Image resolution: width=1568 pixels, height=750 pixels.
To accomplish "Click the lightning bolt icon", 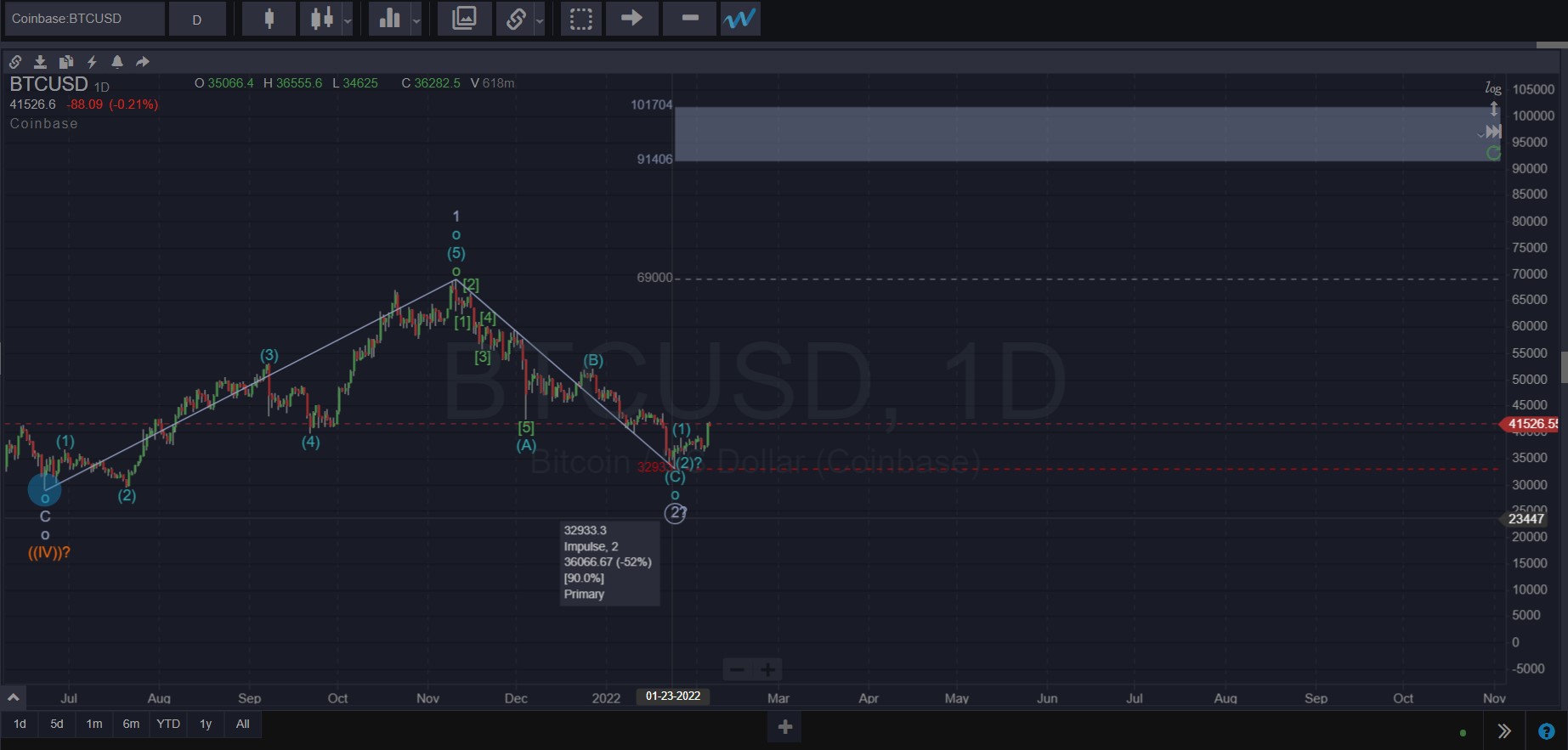I will tap(92, 62).
